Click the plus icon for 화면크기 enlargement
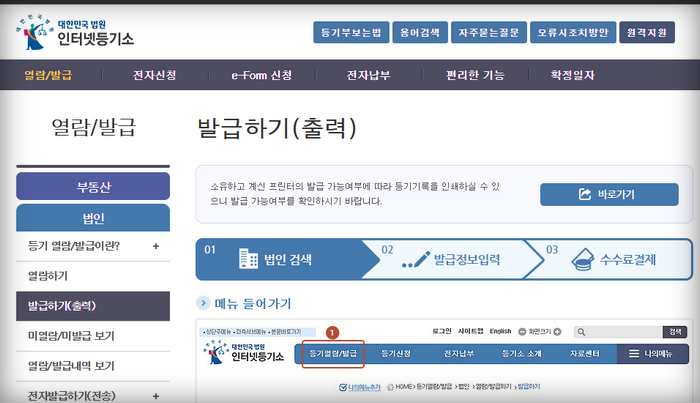This screenshot has height=403, width=700. 556,331
